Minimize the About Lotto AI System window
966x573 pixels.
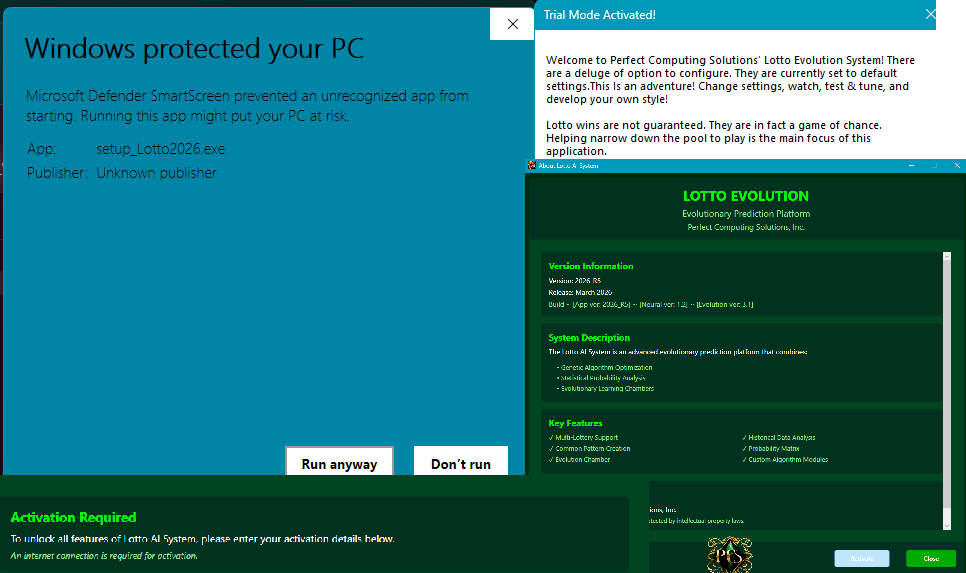[x=911, y=165]
